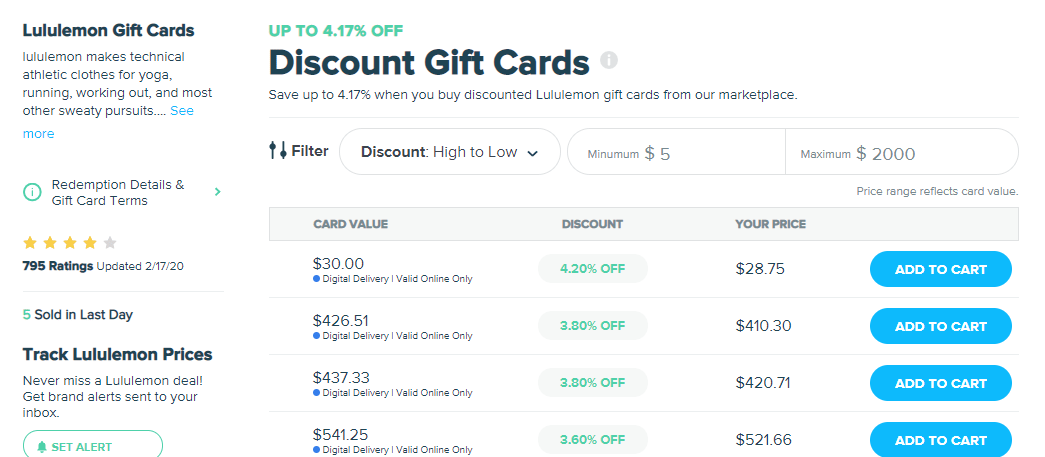Click the Card Value column header
The image size is (1045, 457).
click(x=350, y=224)
